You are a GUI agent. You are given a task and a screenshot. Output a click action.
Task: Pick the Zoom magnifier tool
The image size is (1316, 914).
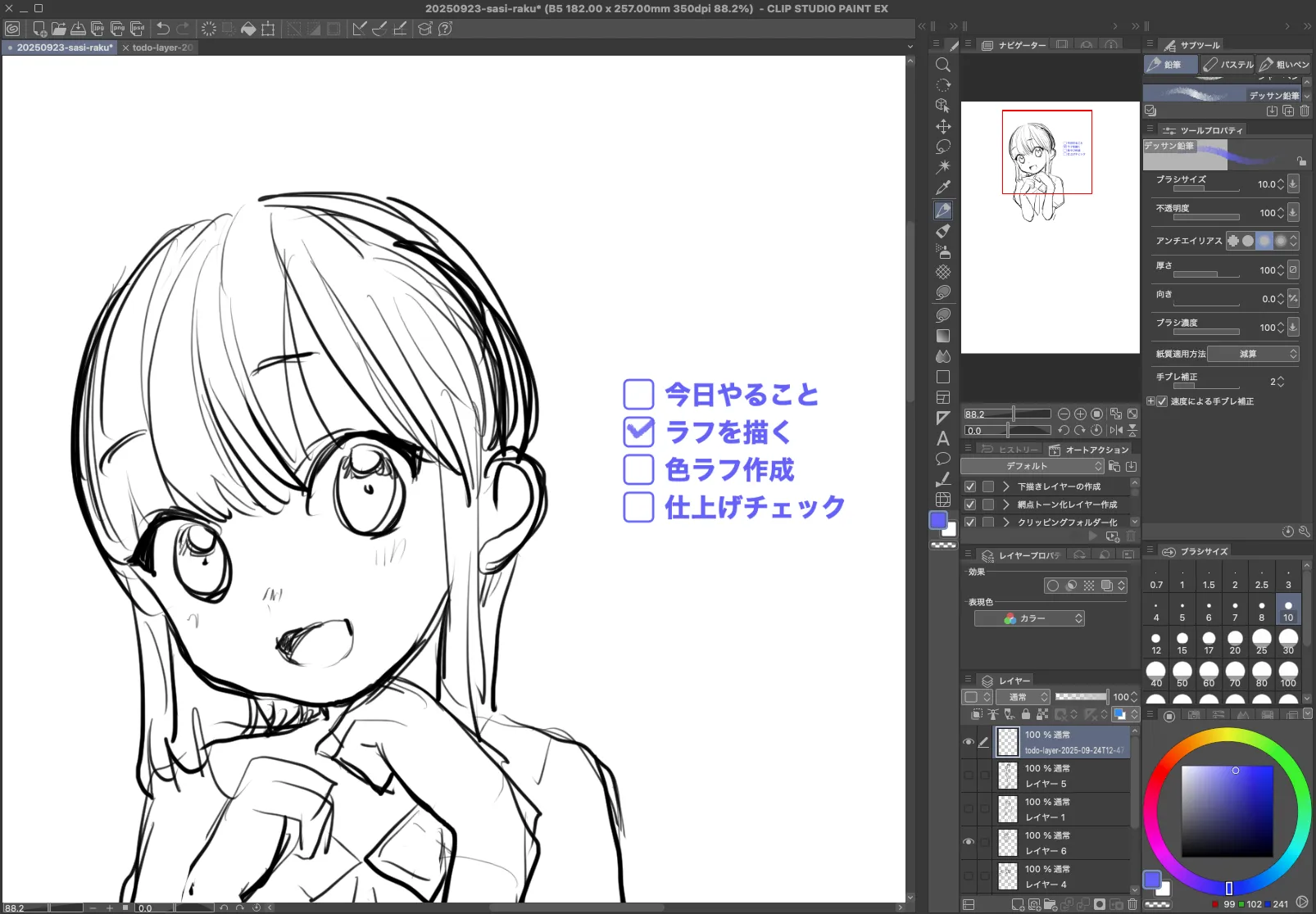[943, 66]
